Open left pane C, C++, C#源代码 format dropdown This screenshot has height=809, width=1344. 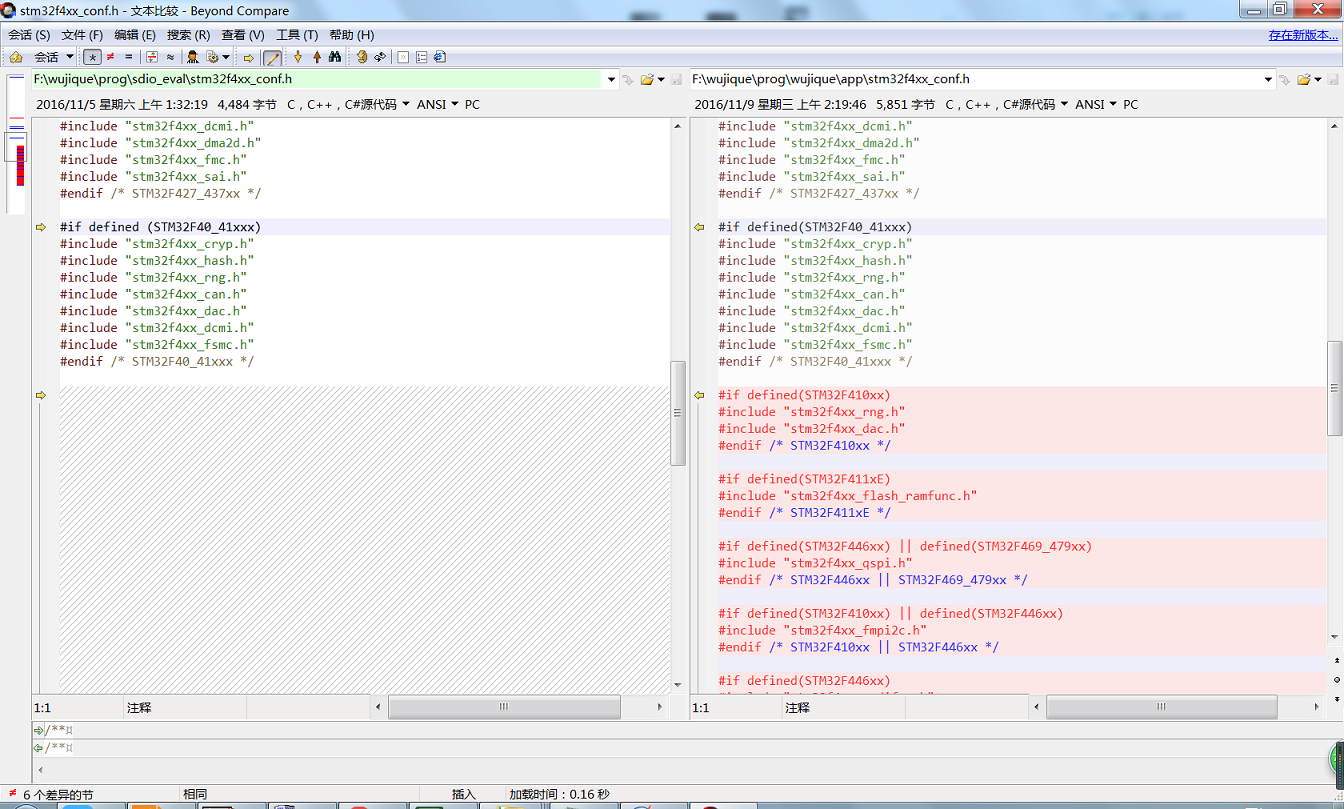(348, 104)
